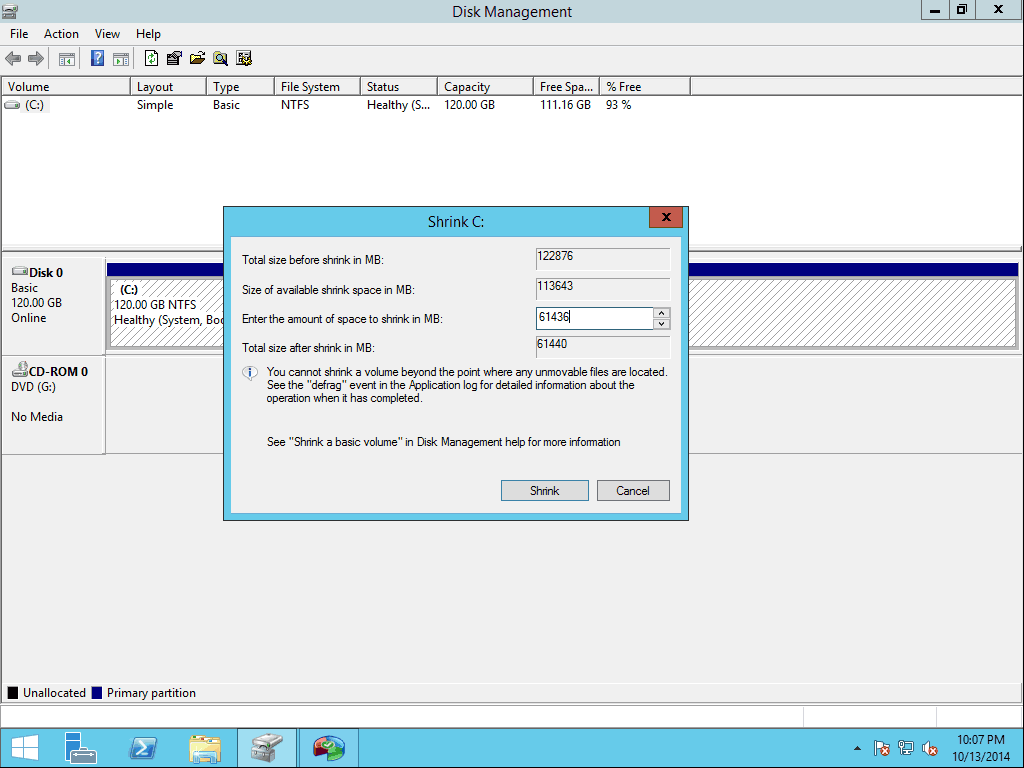Open the Action menu
1024x768 pixels.
pos(61,34)
